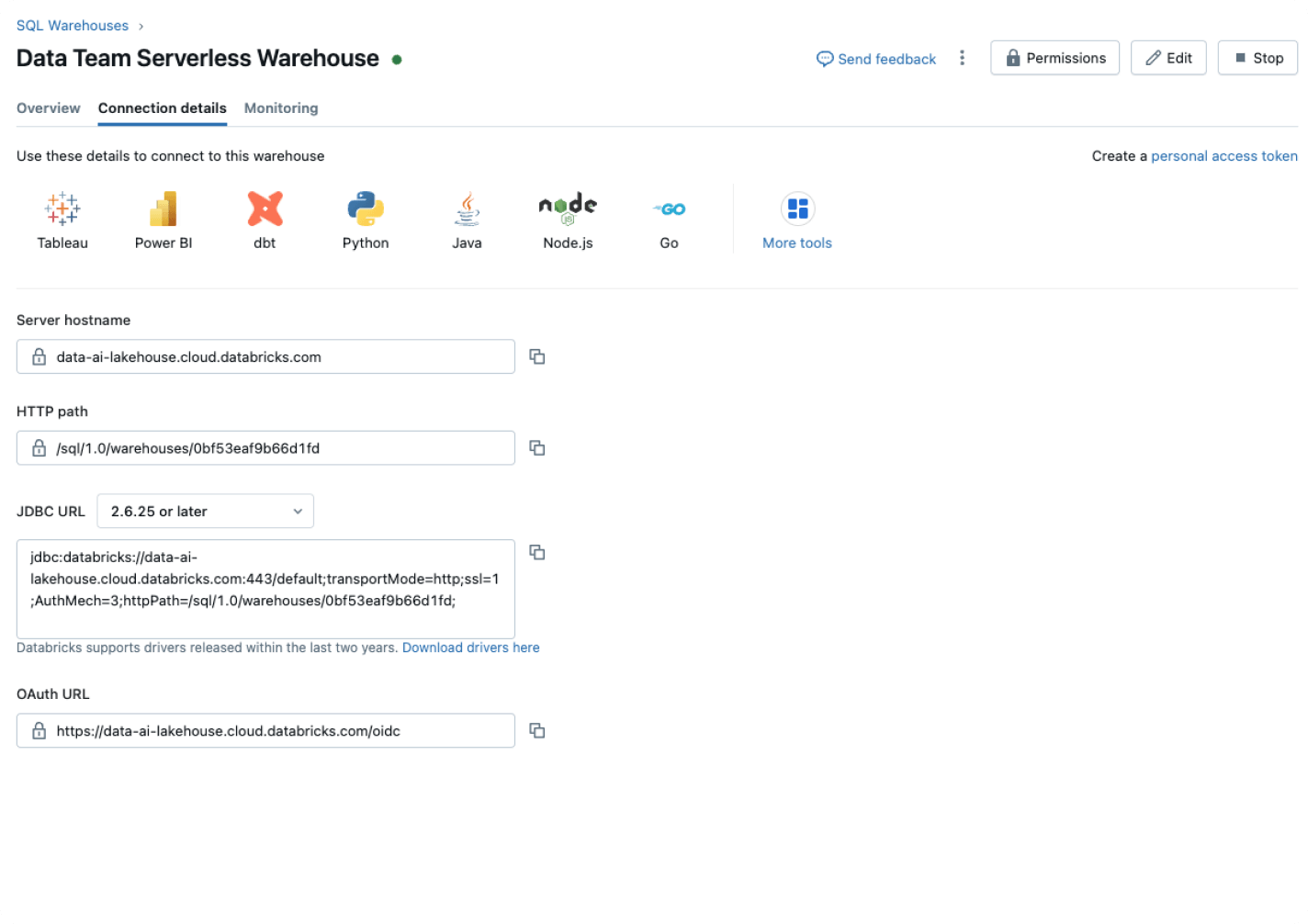Copy the JDBC URL to clipboard

(x=537, y=553)
